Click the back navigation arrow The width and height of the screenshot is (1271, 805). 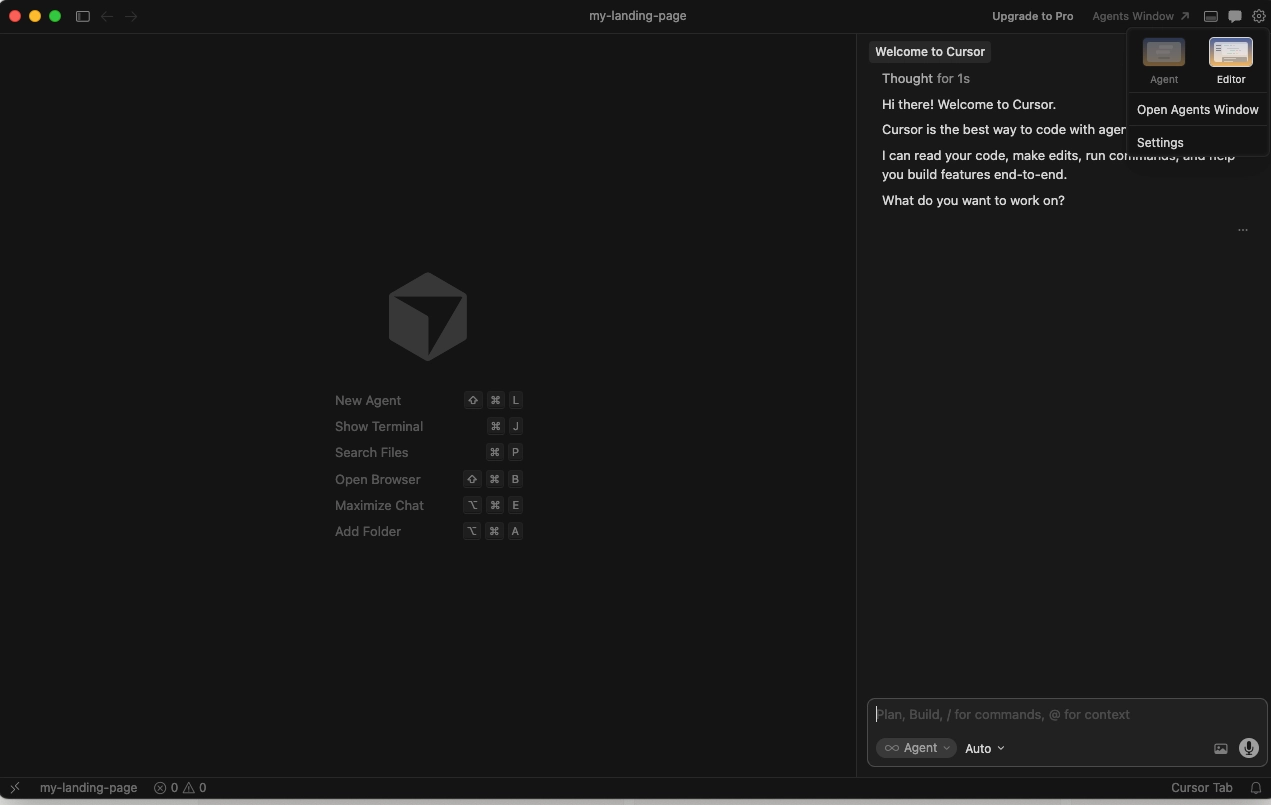click(x=107, y=16)
